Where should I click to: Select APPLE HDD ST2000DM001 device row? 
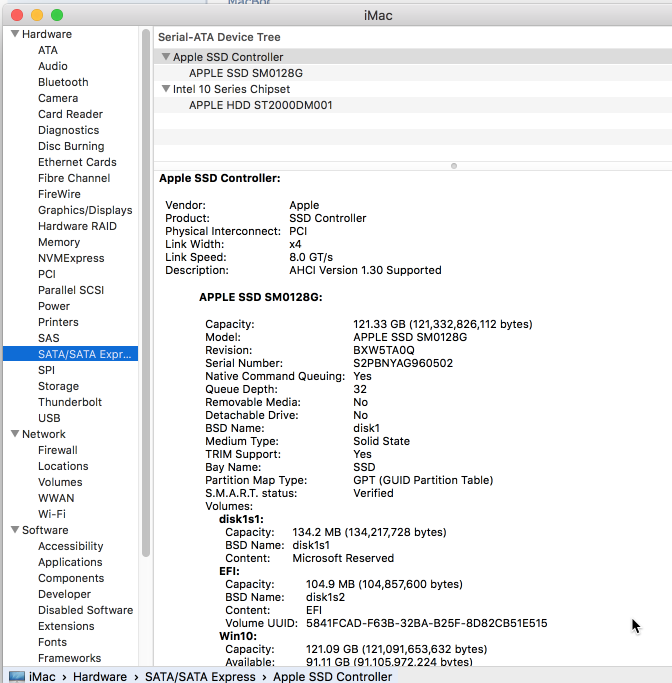(x=413, y=105)
